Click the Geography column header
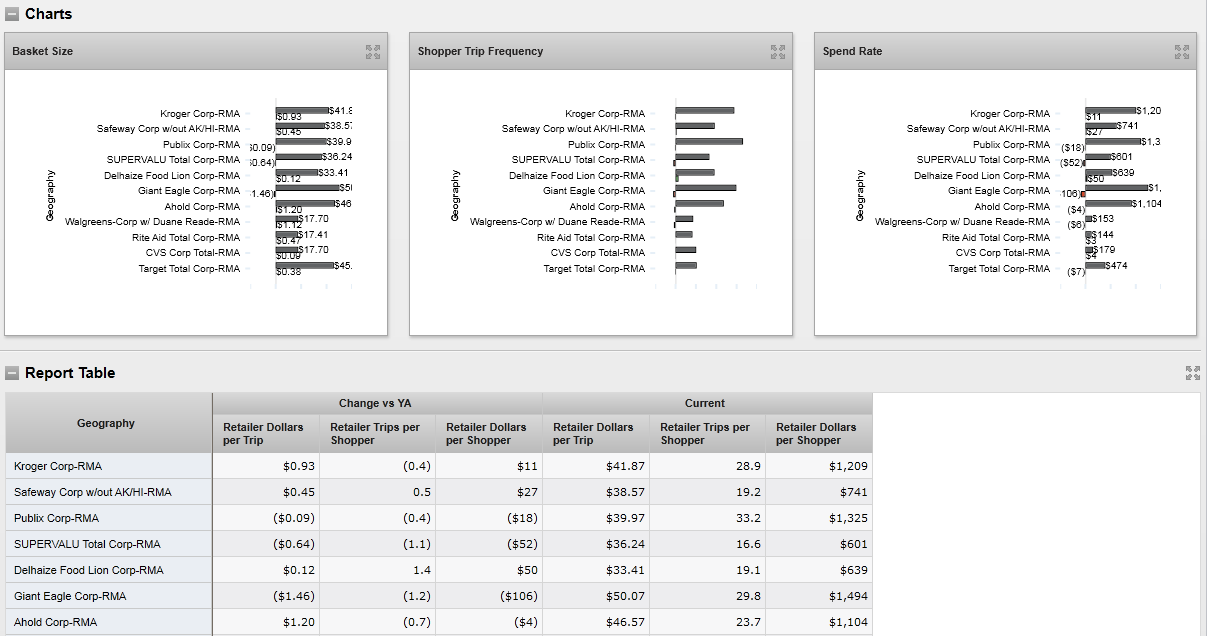This screenshot has height=636, width=1209. tap(106, 423)
